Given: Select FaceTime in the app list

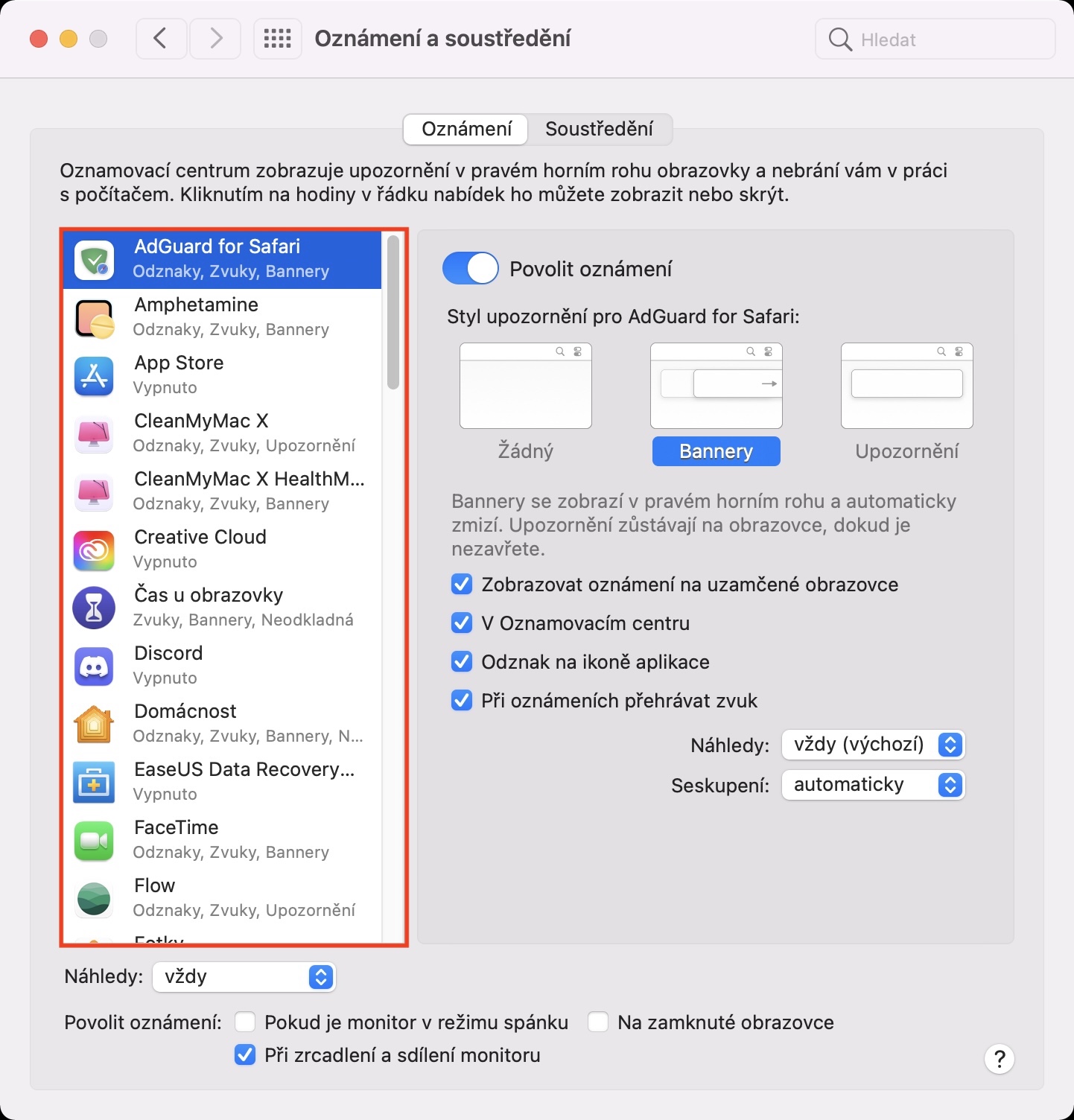Looking at the screenshot, I should [x=223, y=841].
